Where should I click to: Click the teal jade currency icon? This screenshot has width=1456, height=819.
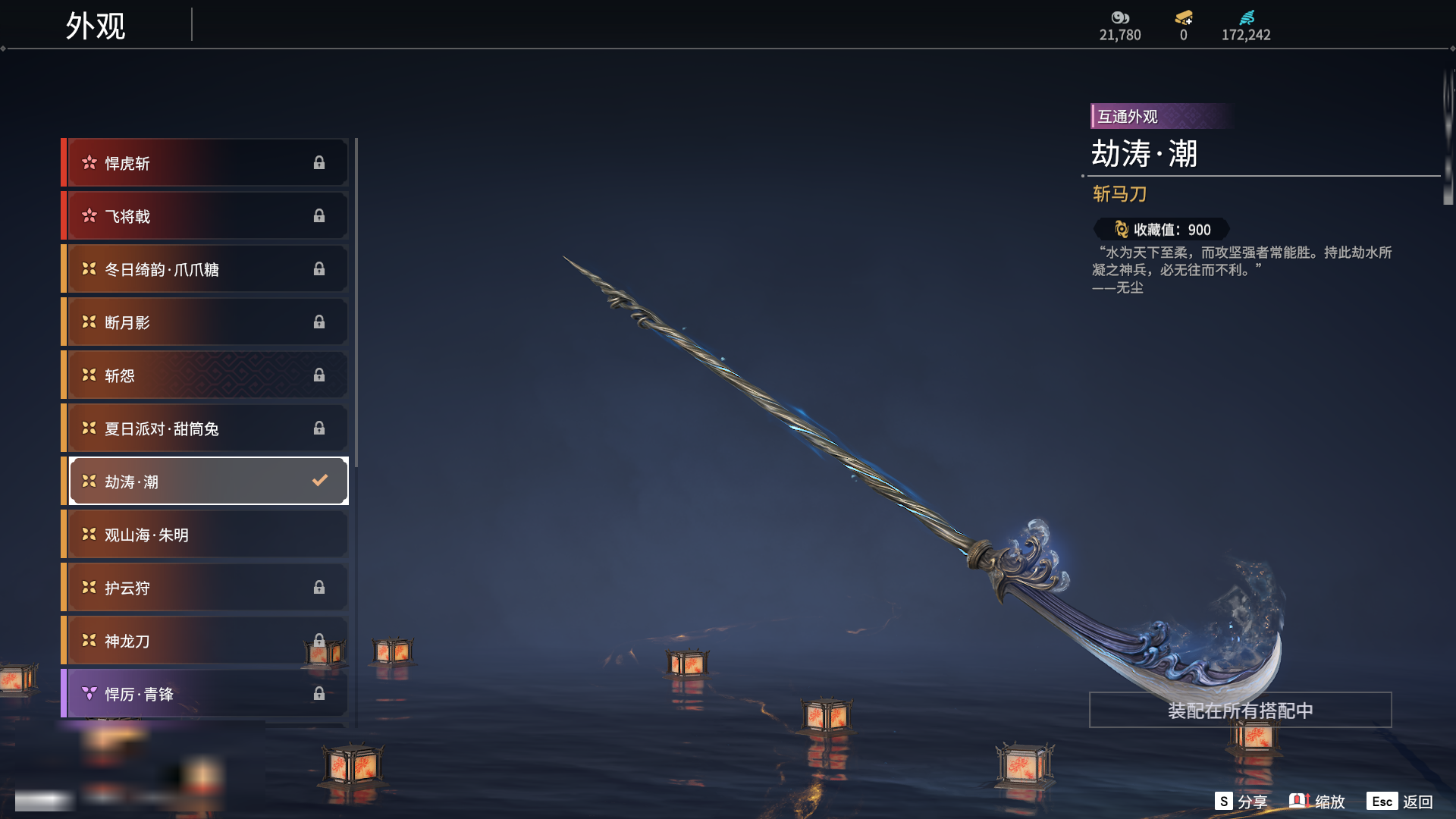1246,17
